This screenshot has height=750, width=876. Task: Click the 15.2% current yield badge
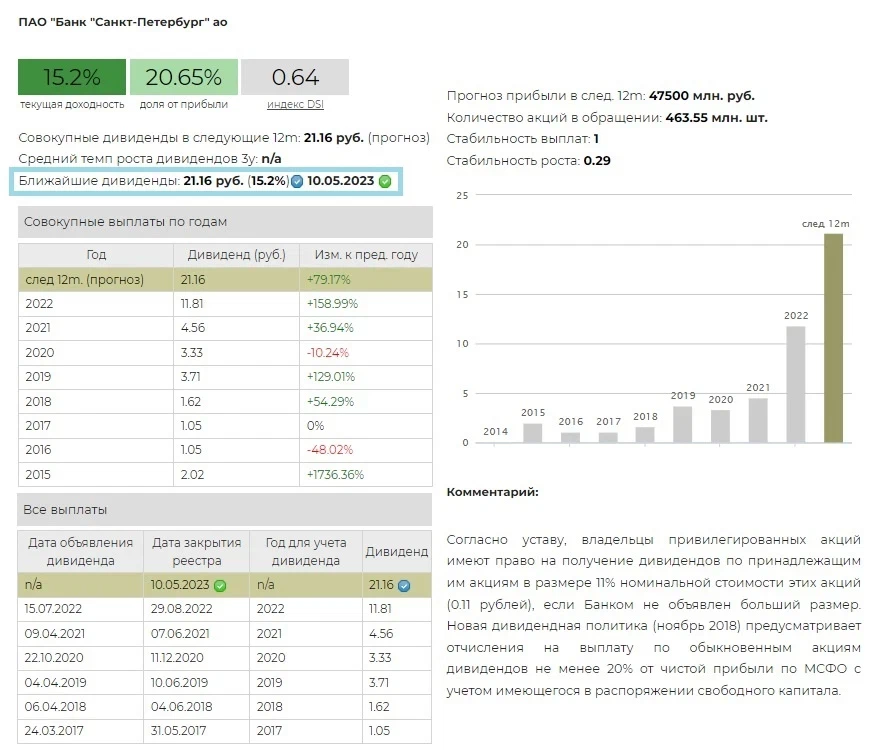click(72, 77)
